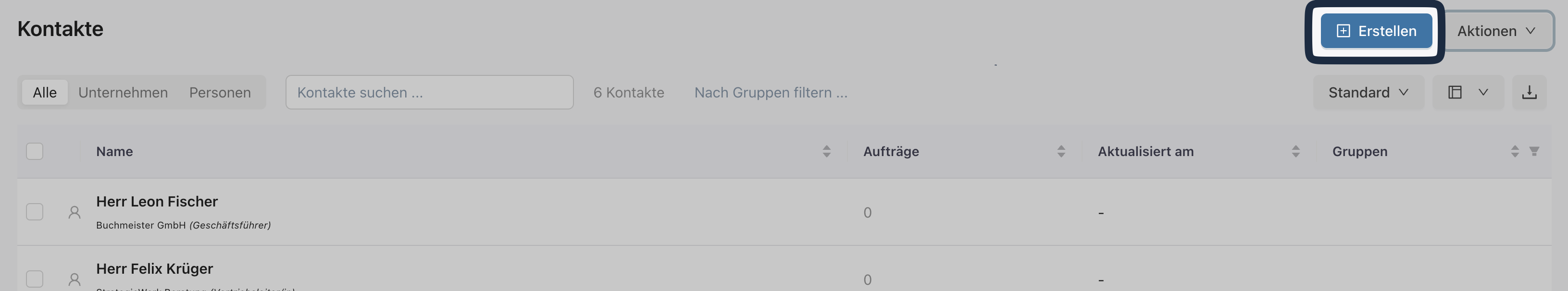Sort by Aufträge column arrows
This screenshot has width=1568, height=291.
1061,151
